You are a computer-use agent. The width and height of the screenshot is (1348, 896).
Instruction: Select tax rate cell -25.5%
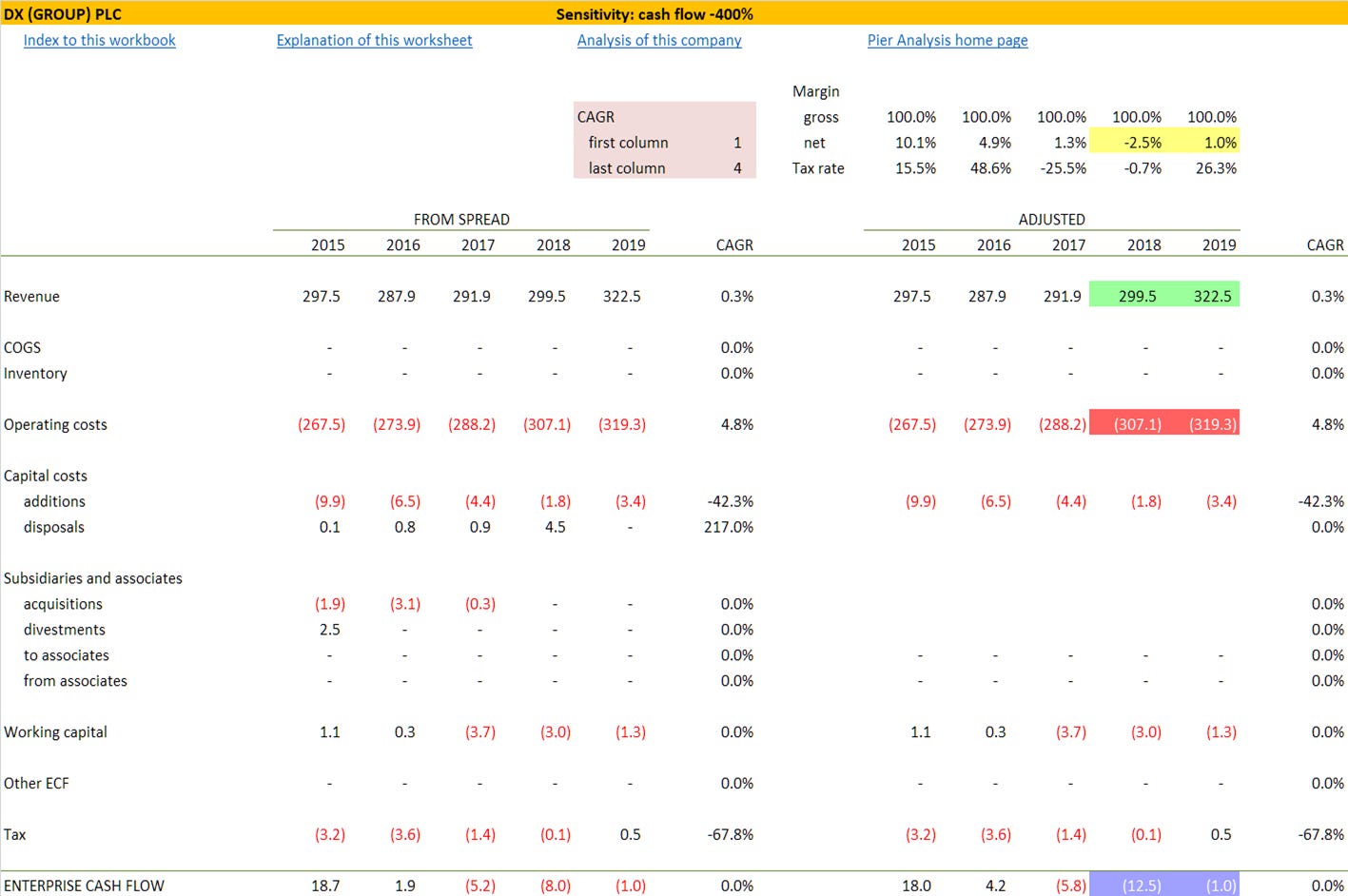1063,168
